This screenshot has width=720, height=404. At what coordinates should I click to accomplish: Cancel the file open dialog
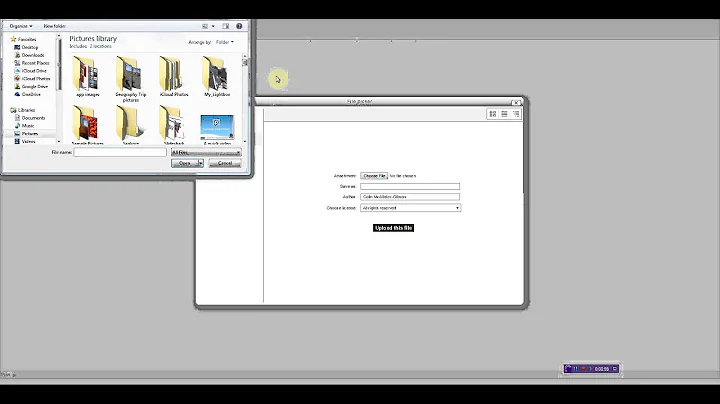(x=225, y=163)
